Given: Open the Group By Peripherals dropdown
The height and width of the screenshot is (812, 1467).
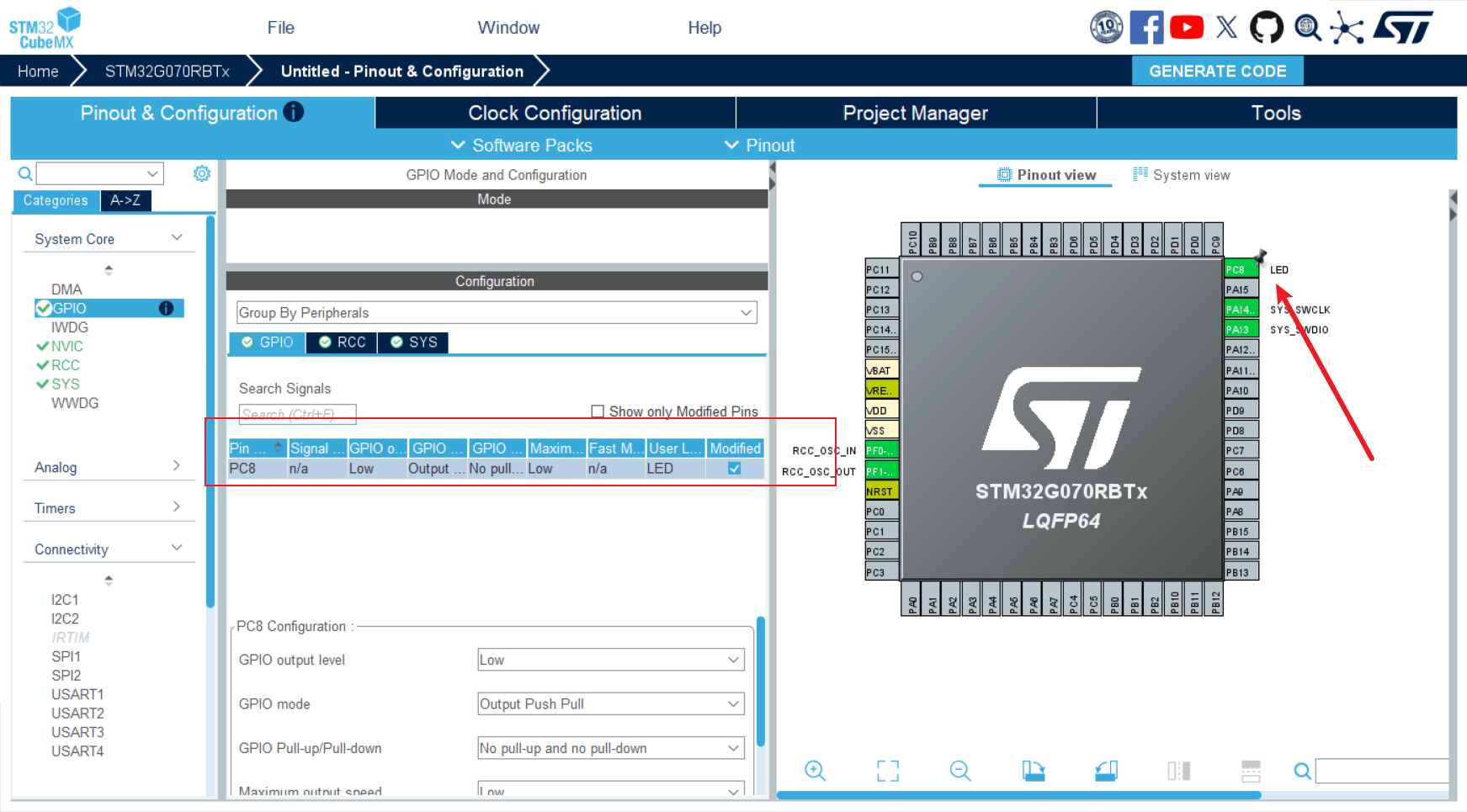Looking at the screenshot, I should point(496,313).
